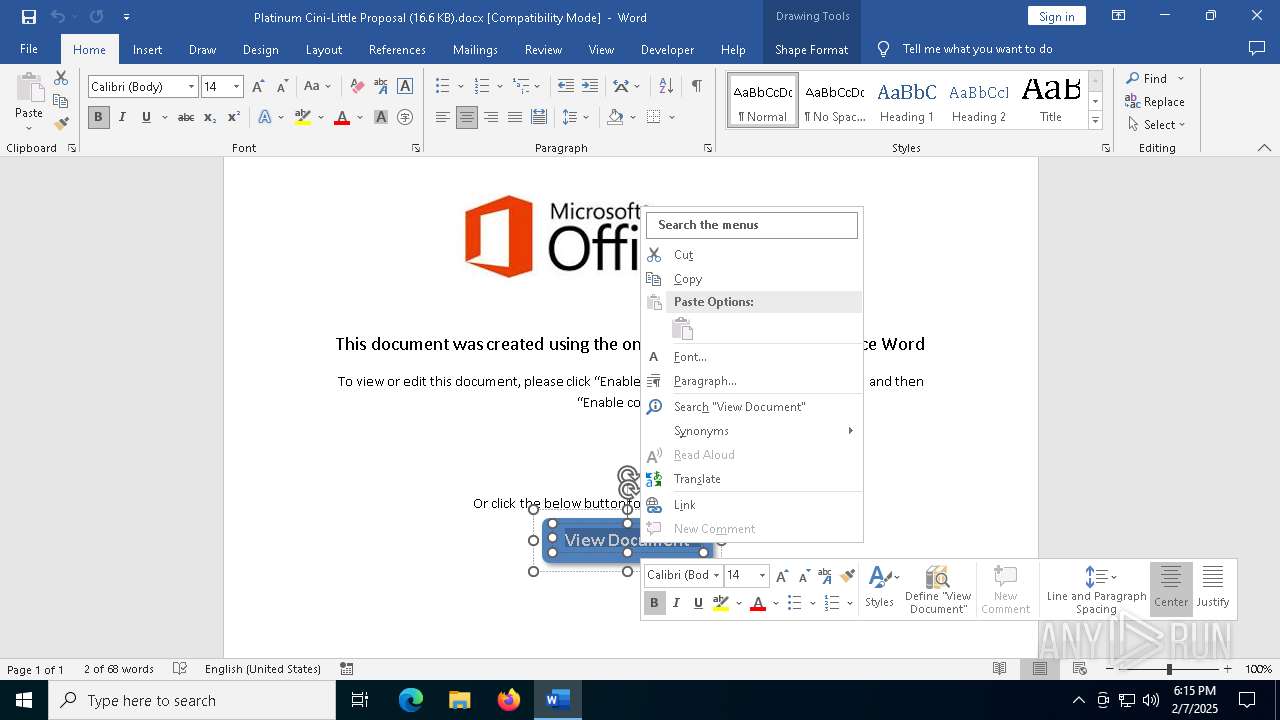The height and width of the screenshot is (720, 1280).
Task: Toggle Justify alignment in ribbon
Action: point(515,117)
